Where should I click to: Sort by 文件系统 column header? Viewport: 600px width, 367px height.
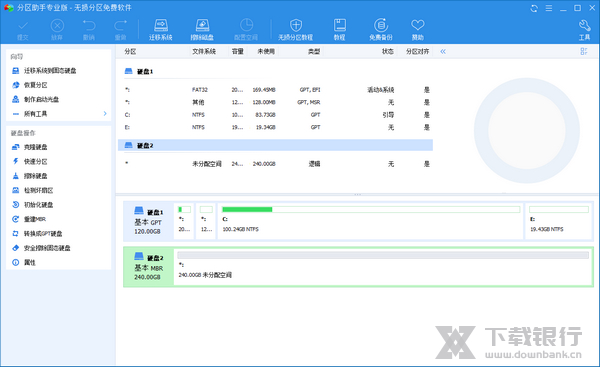(204, 51)
